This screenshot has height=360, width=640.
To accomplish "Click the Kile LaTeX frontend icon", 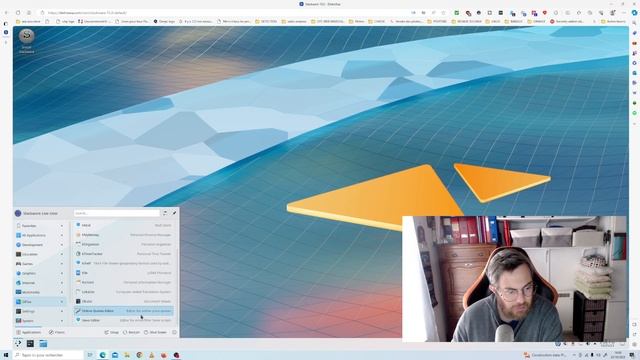I will (78, 273).
